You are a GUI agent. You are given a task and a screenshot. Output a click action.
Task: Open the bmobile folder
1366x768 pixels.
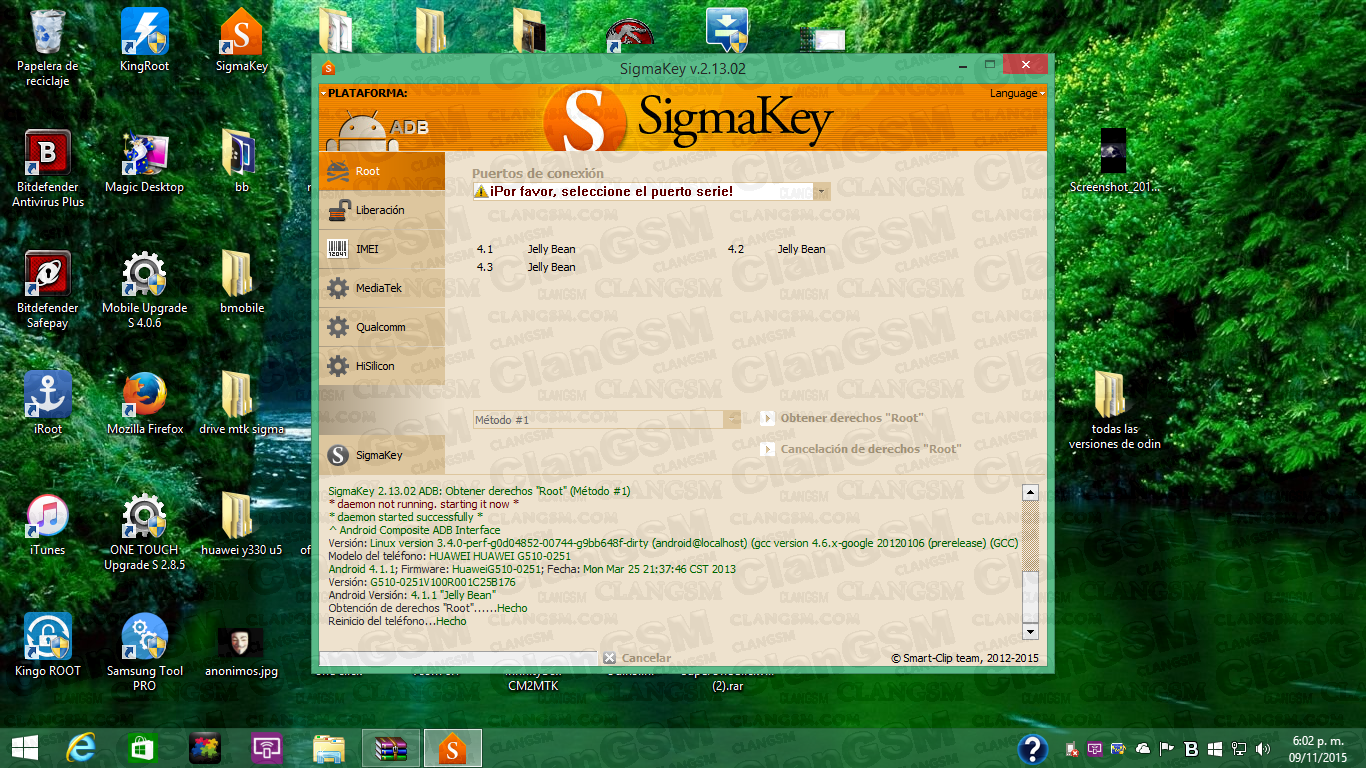point(241,283)
